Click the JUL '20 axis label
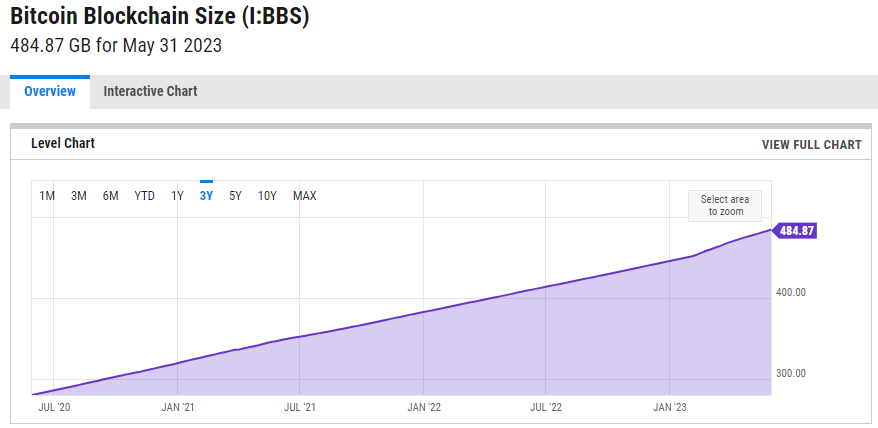The image size is (878, 428). tap(54, 407)
